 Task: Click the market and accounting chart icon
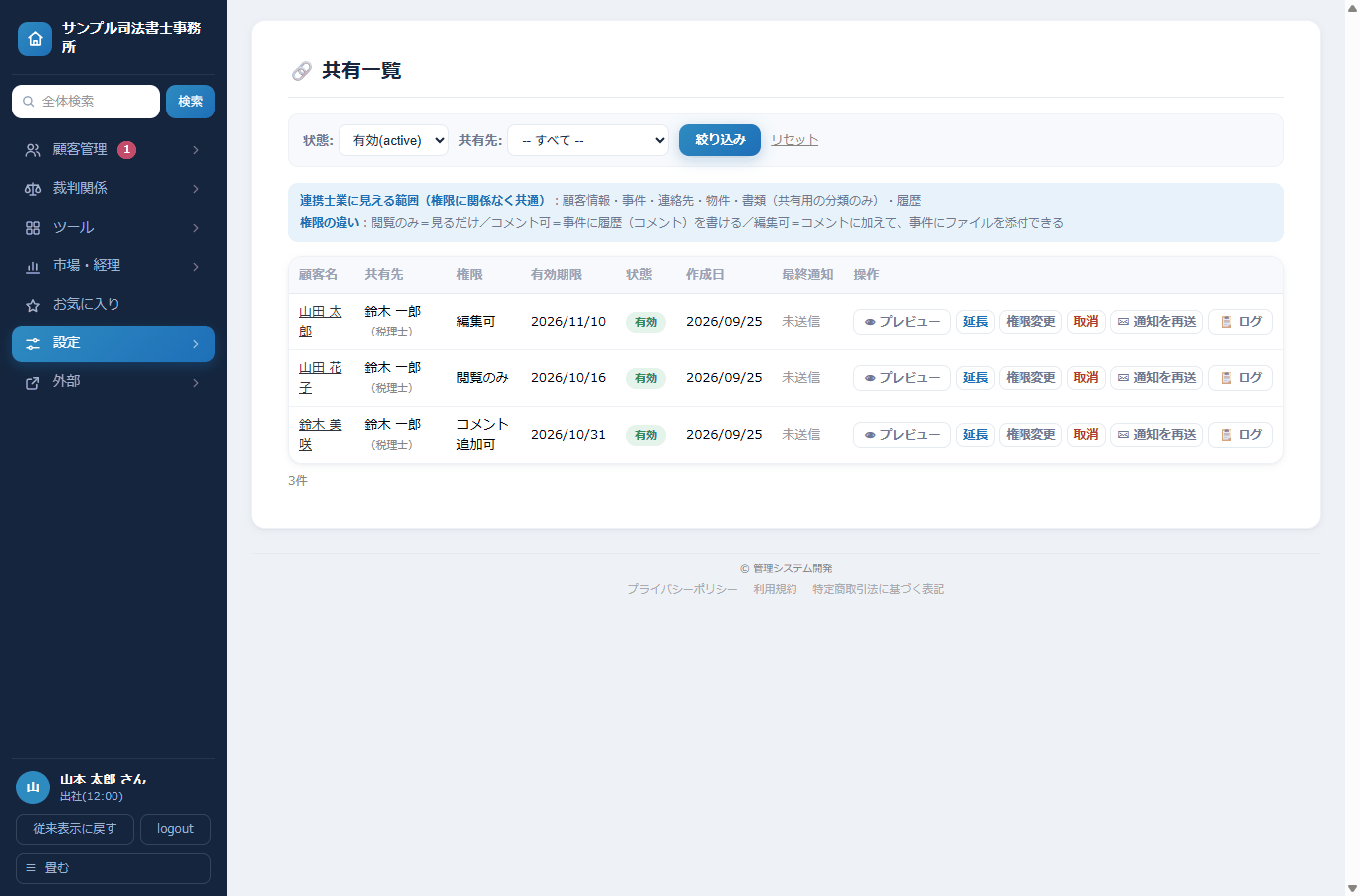point(33,266)
